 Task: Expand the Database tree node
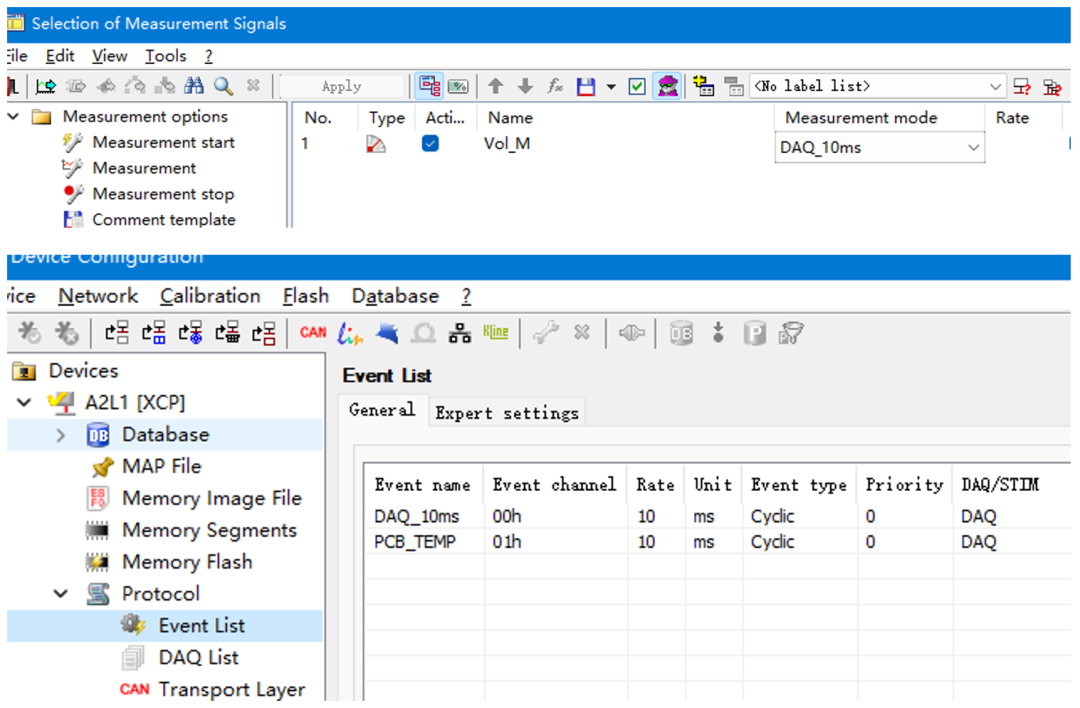tap(61, 435)
